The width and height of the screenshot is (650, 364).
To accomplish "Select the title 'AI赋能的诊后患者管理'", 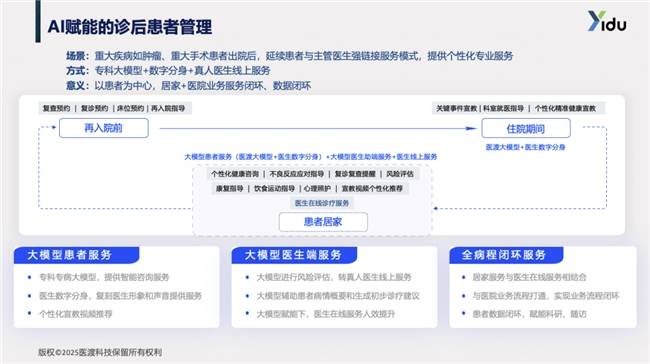I will click(x=130, y=27).
